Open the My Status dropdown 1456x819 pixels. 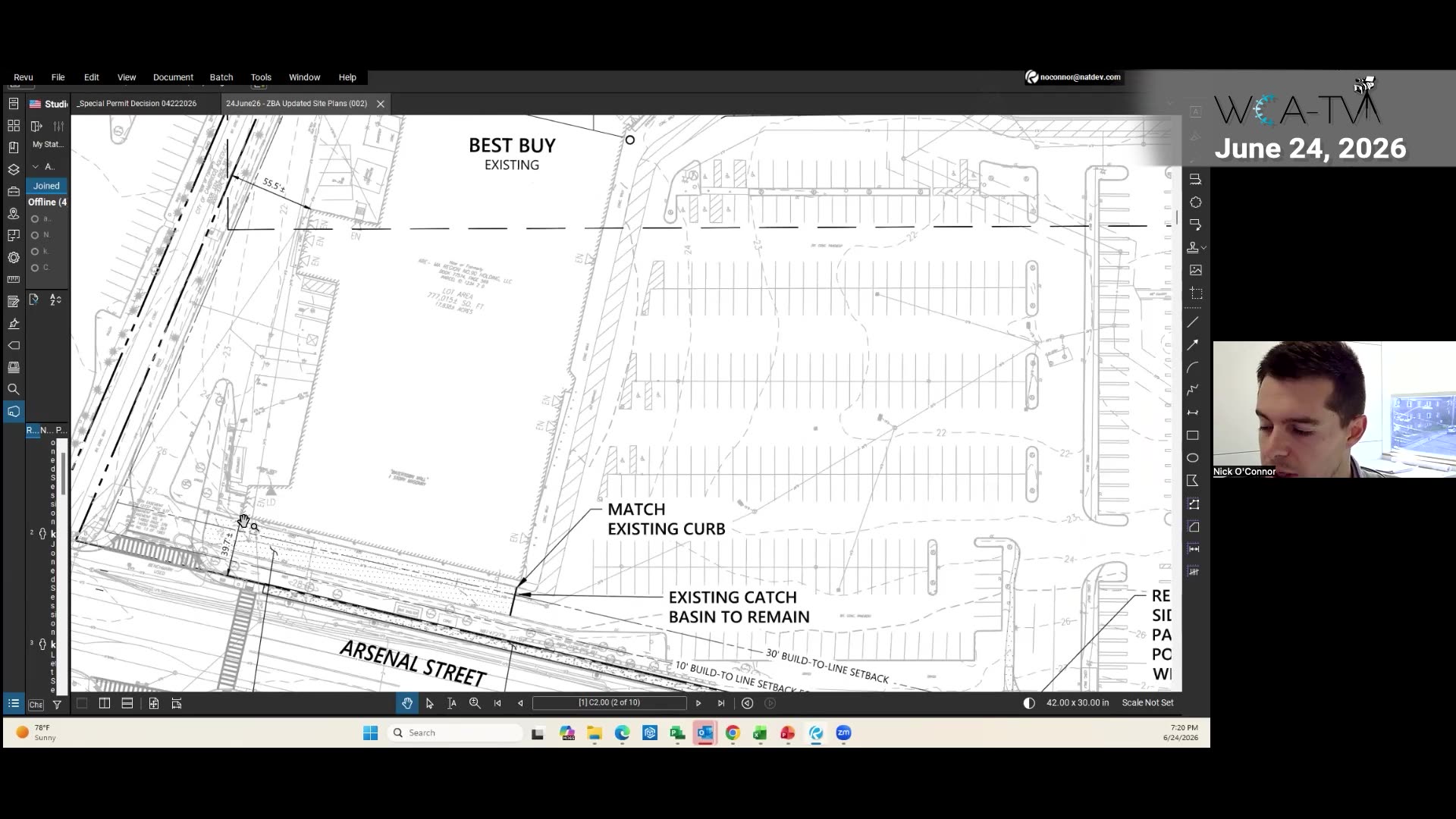[48, 144]
